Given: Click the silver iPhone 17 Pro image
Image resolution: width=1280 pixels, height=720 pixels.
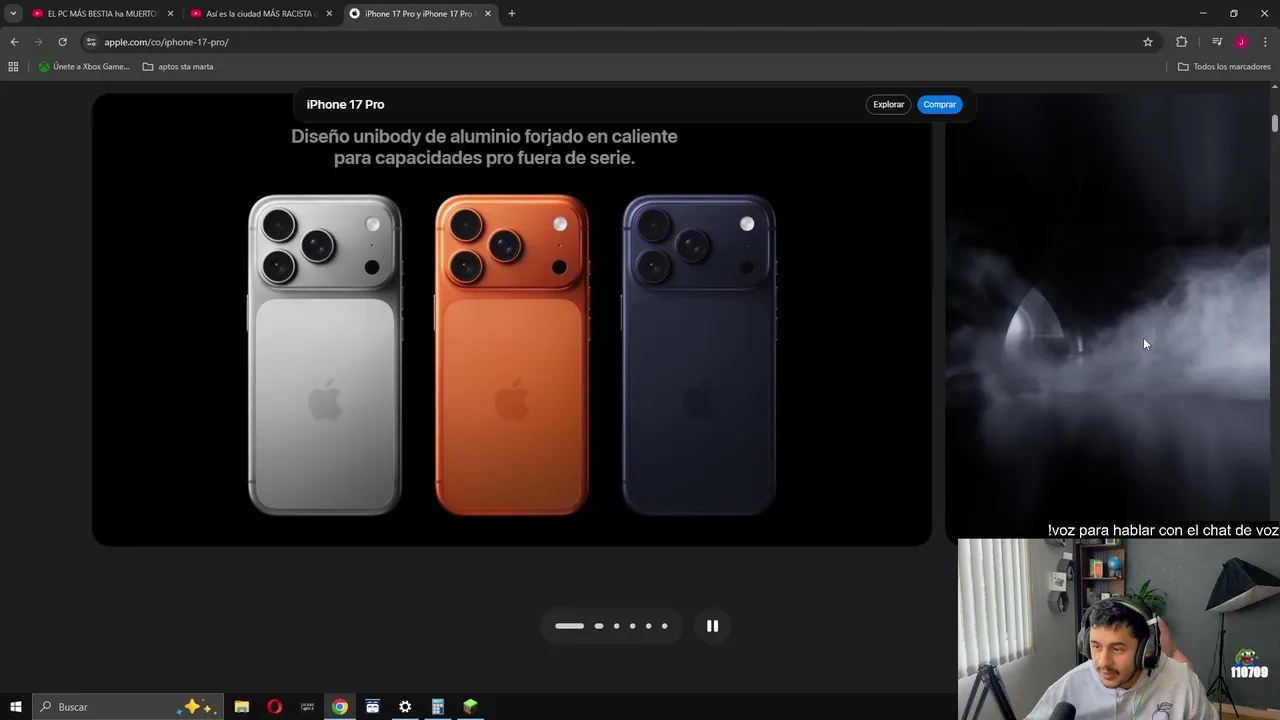Looking at the screenshot, I should (x=324, y=355).
